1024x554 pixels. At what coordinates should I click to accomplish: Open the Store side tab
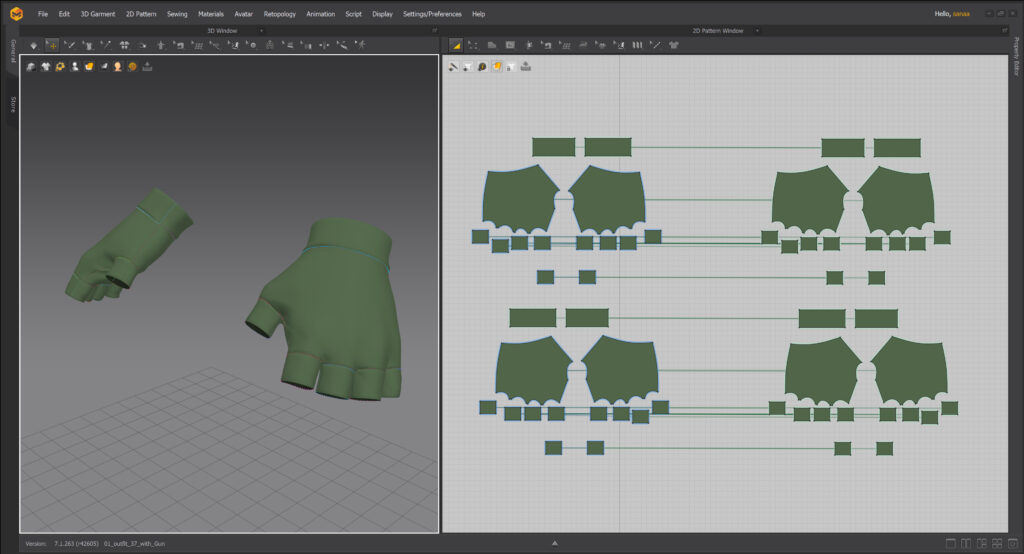coord(13,104)
